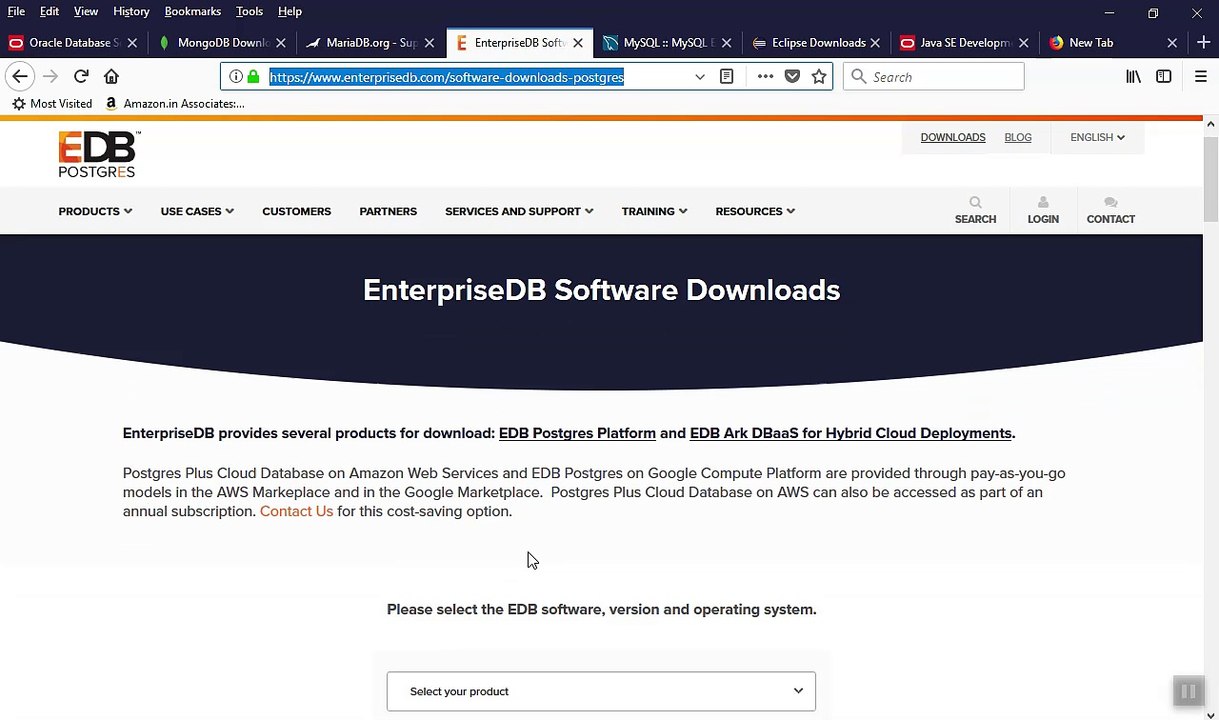Open the ENGLISH language selector
1219x720 pixels.
tap(1097, 137)
